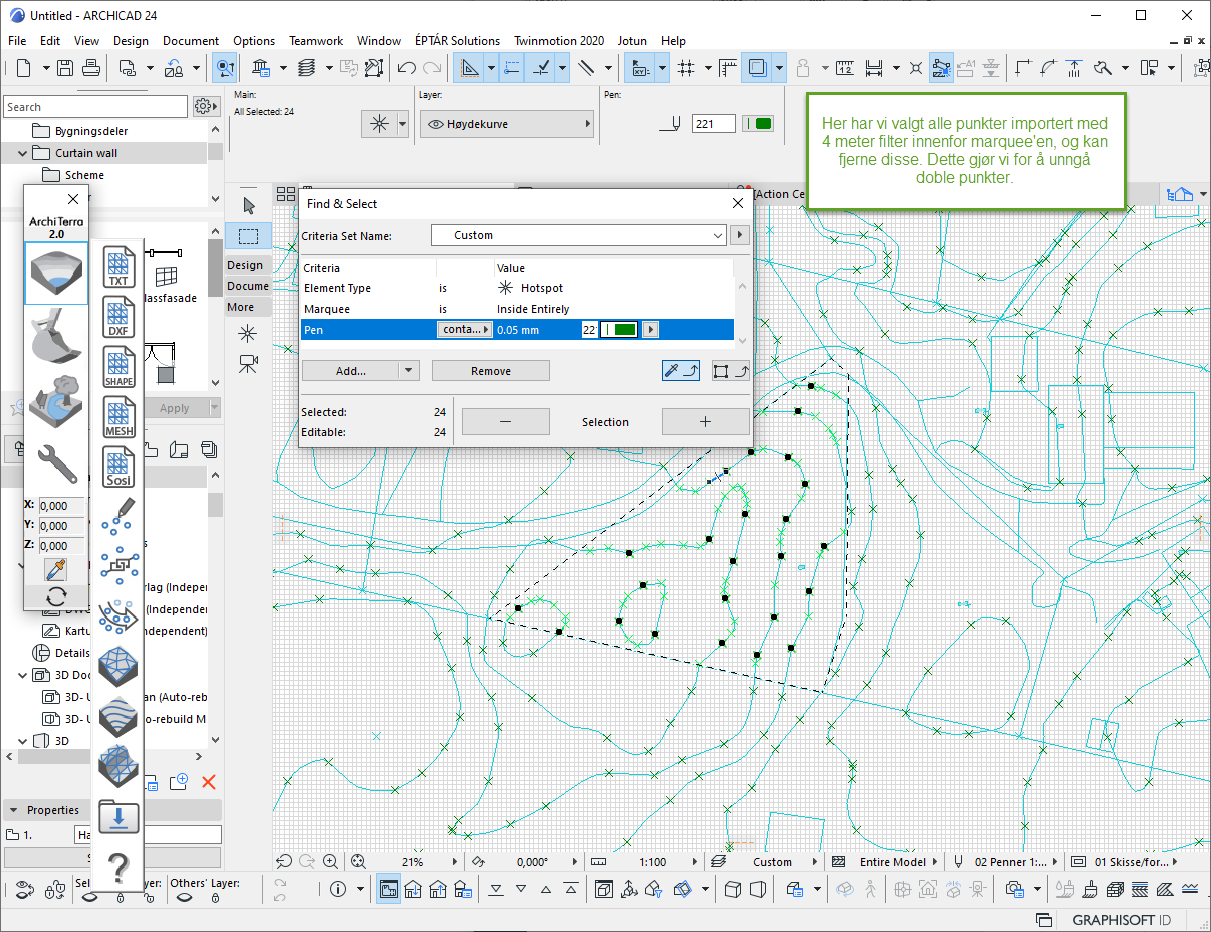The image size is (1211, 932).
Task: Open the Criteria Set Name dropdown
Action: pos(578,235)
